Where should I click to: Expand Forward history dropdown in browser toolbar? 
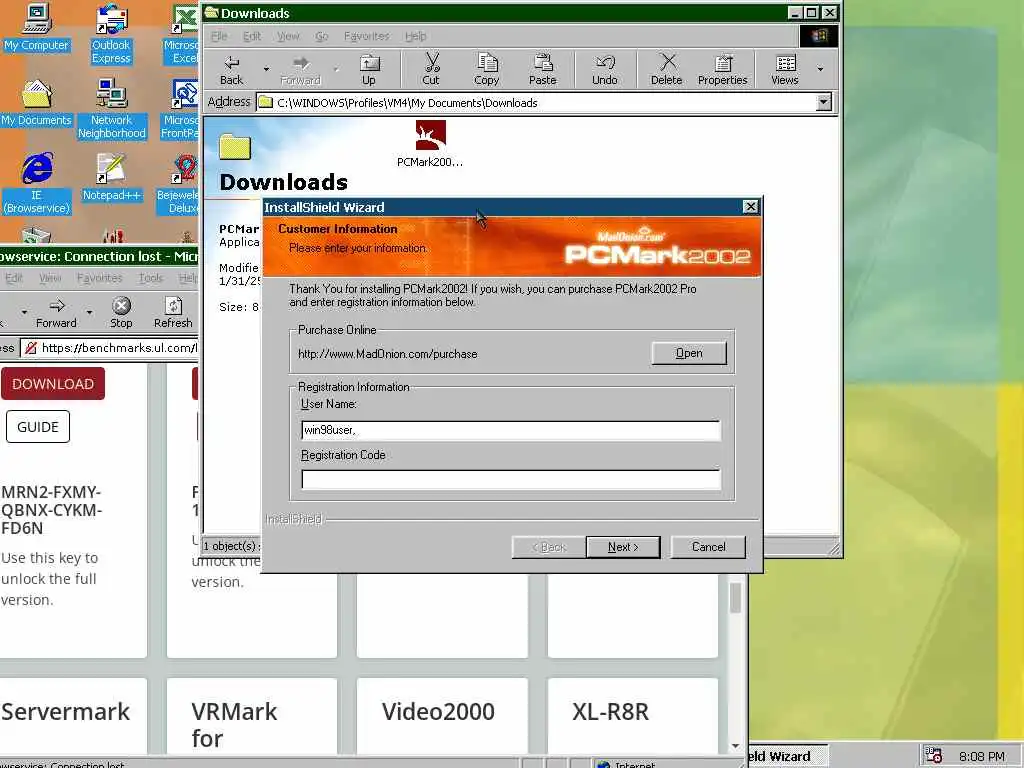(89, 312)
